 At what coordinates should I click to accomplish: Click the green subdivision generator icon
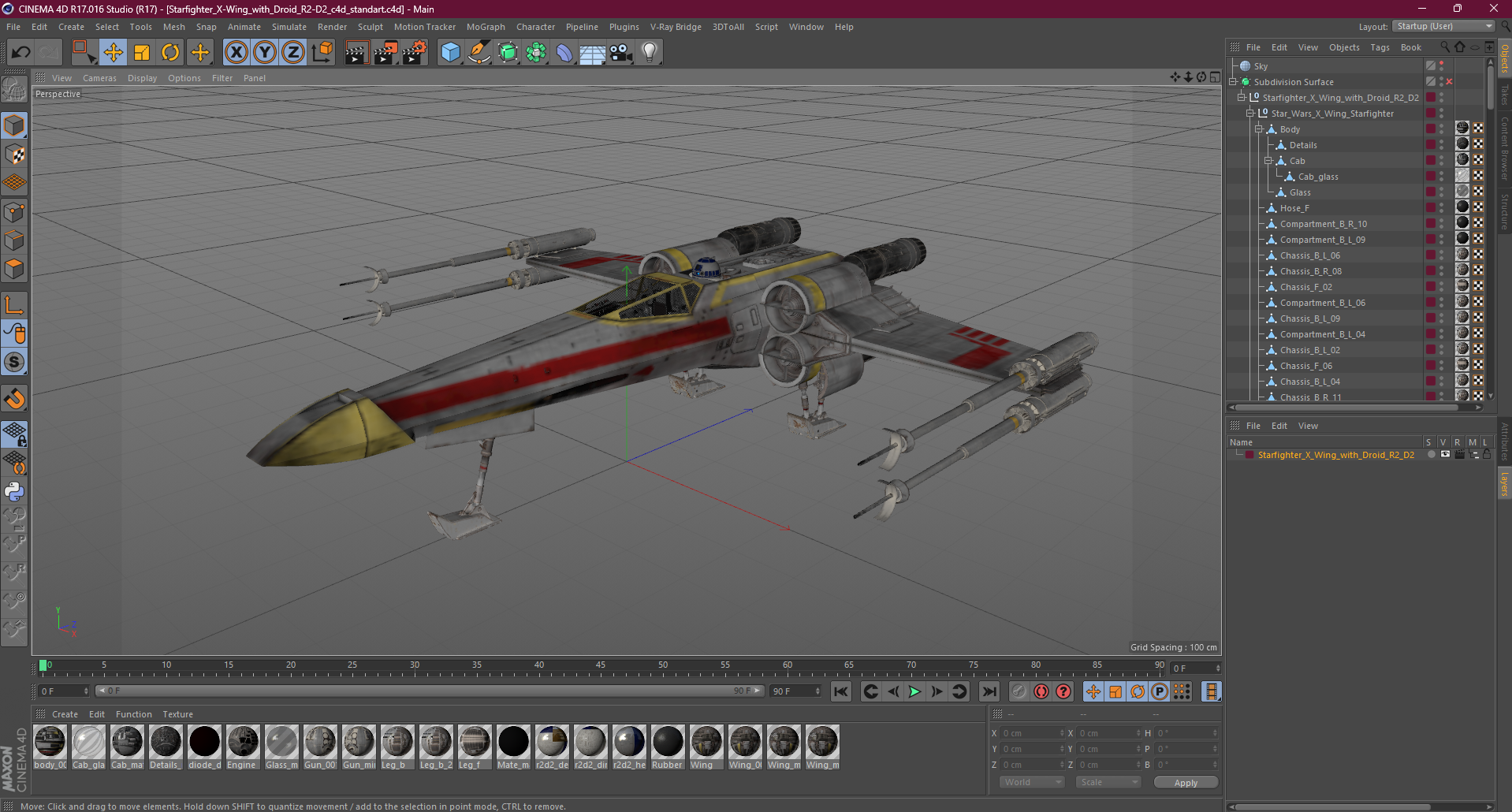coord(508,52)
